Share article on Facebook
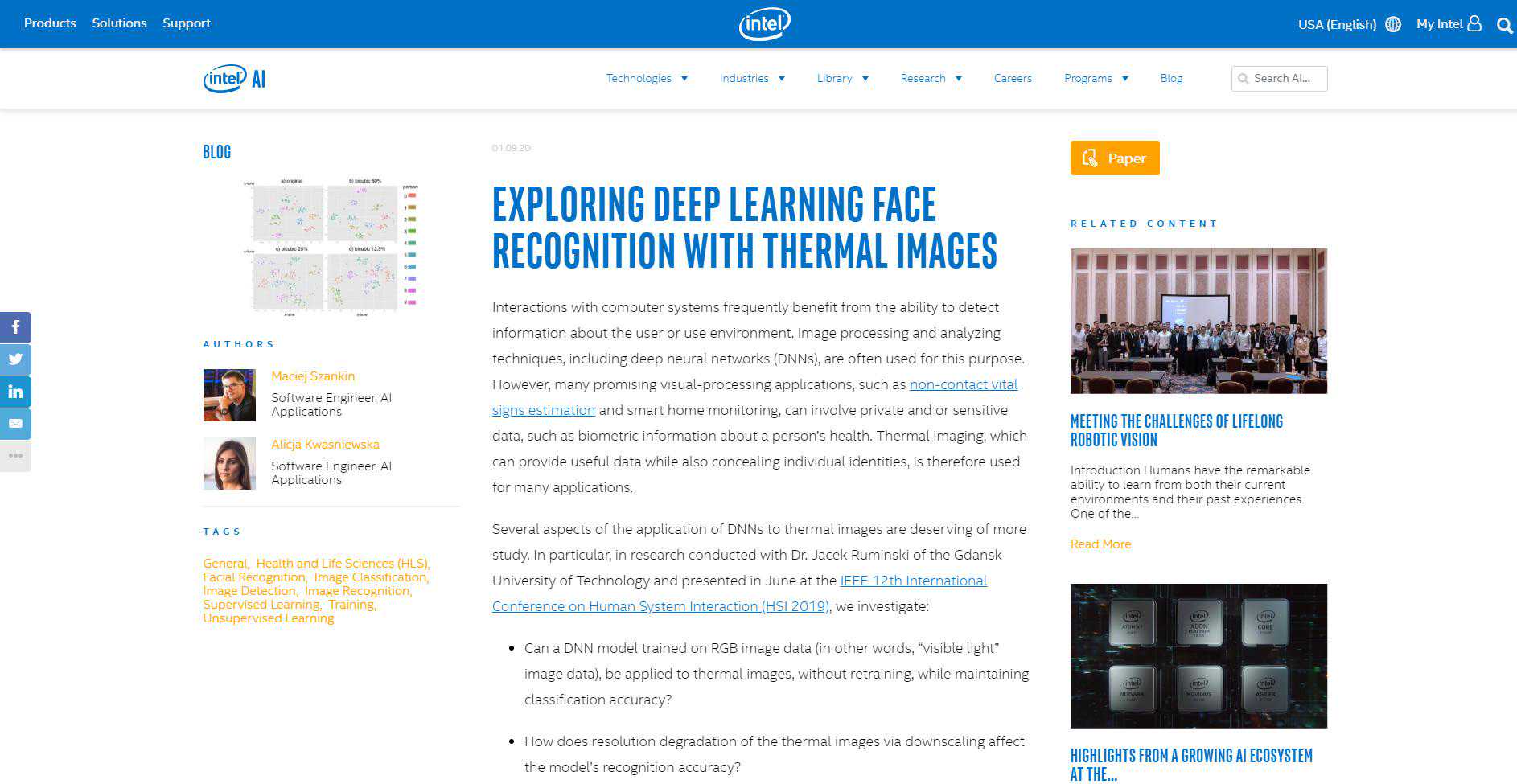1517x784 pixels. [15, 327]
